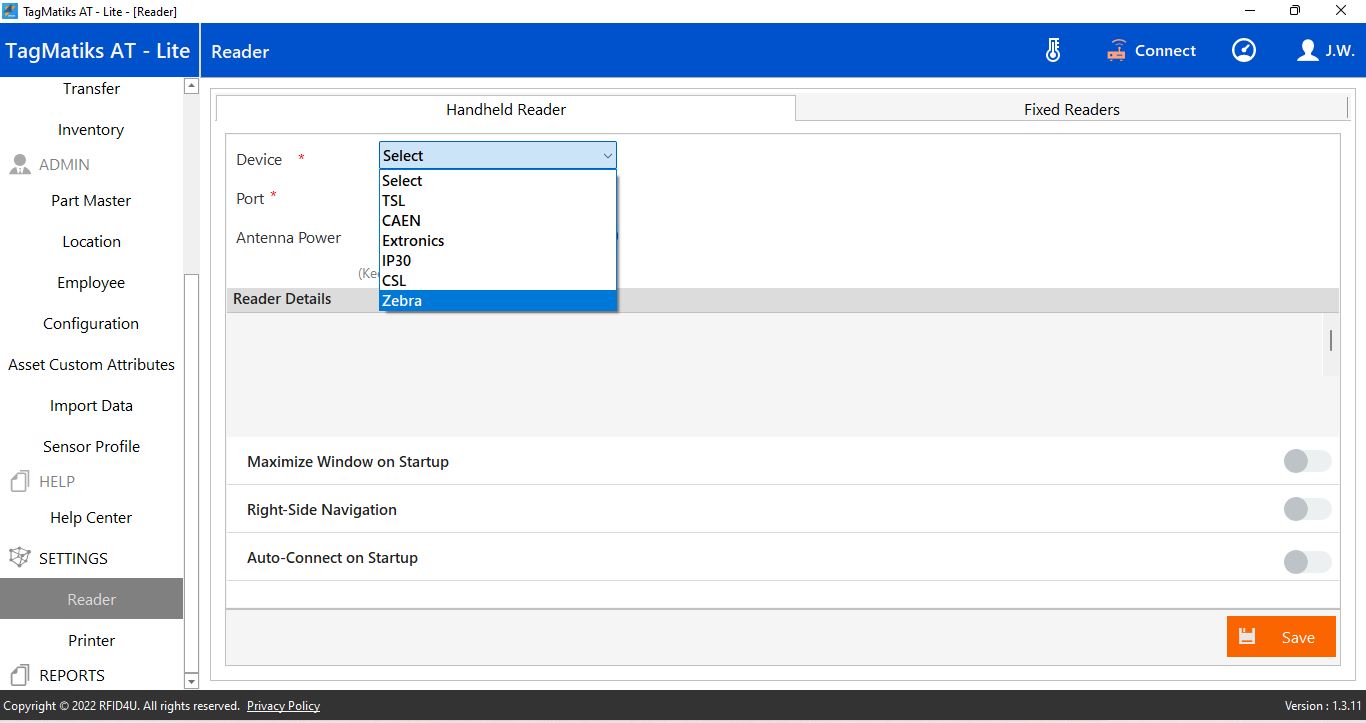This screenshot has height=723, width=1366.
Task: Open the J.W. user profile icon
Action: click(x=1307, y=51)
